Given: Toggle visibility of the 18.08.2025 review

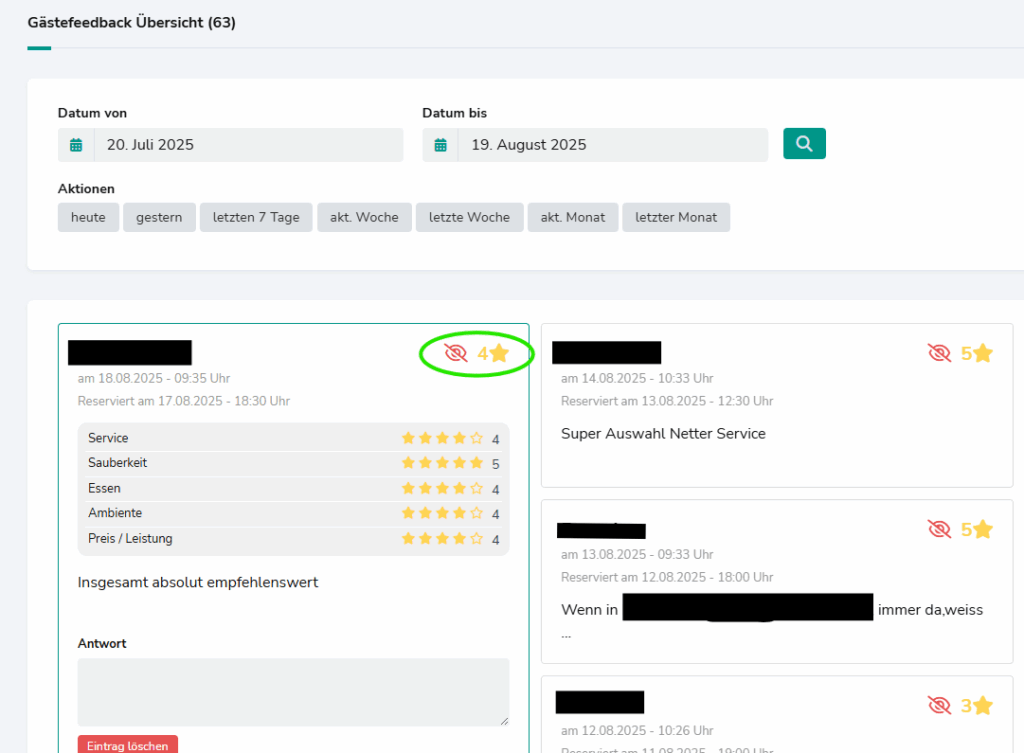Looking at the screenshot, I should point(456,353).
